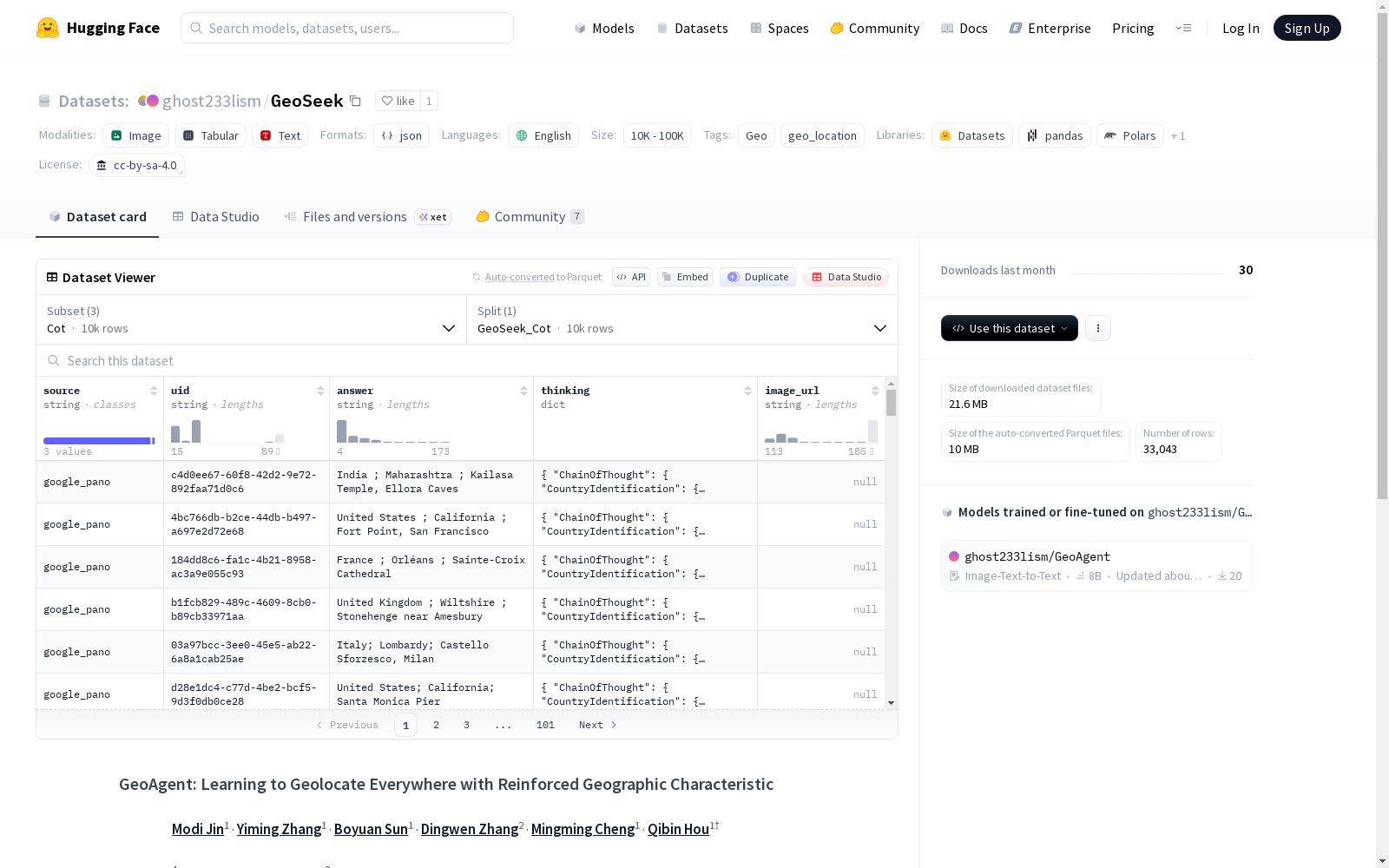The image size is (1389, 868).
Task: Copy the dataset name with the copy icon
Action: pyautogui.click(x=355, y=101)
